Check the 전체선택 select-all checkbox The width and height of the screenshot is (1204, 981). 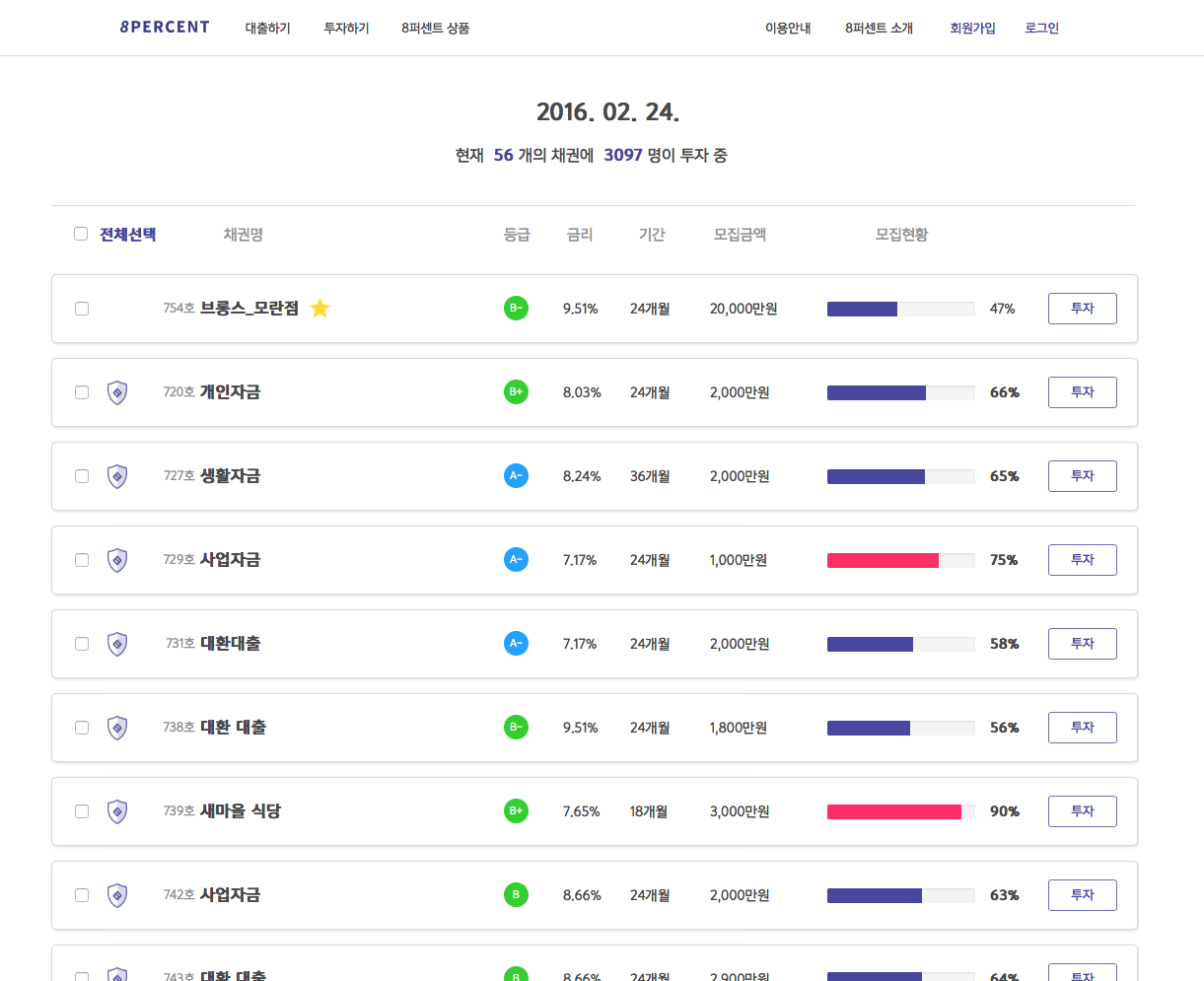(81, 233)
